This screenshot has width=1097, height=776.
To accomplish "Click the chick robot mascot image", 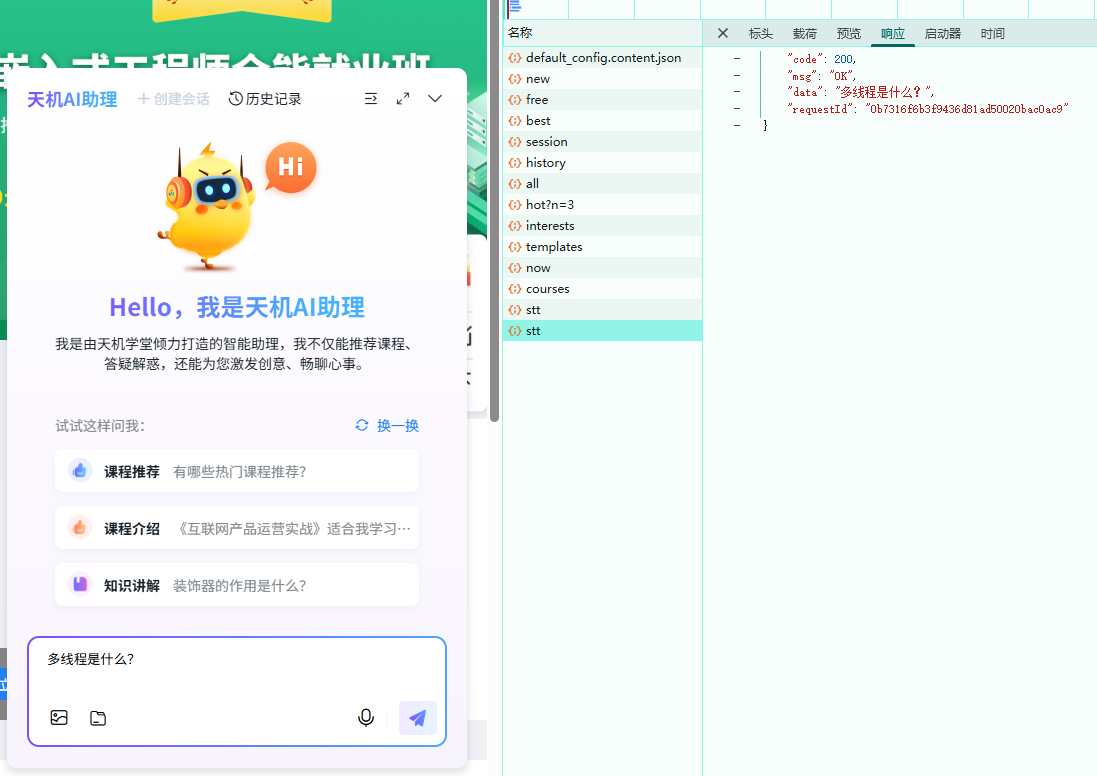I will pyautogui.click(x=207, y=207).
